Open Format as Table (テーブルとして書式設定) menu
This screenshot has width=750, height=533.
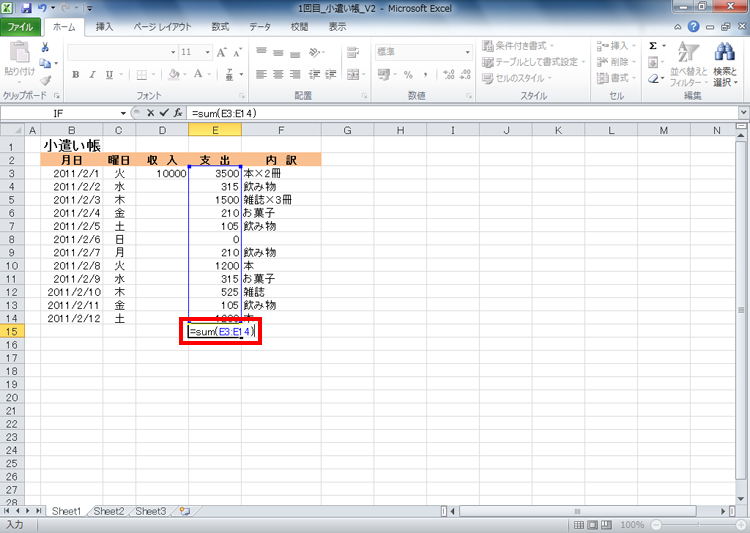click(x=534, y=62)
